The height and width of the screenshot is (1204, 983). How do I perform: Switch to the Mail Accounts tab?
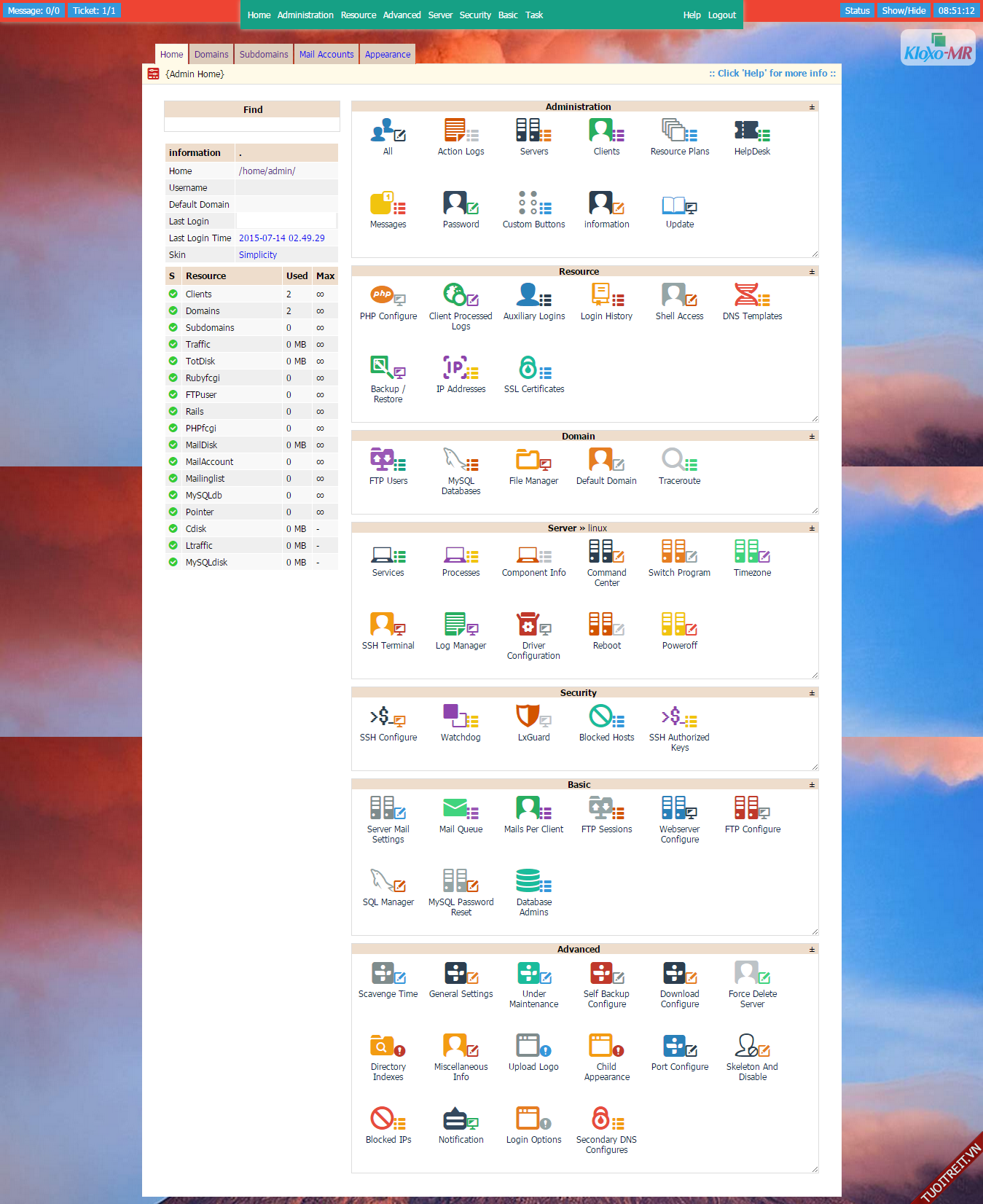(326, 55)
